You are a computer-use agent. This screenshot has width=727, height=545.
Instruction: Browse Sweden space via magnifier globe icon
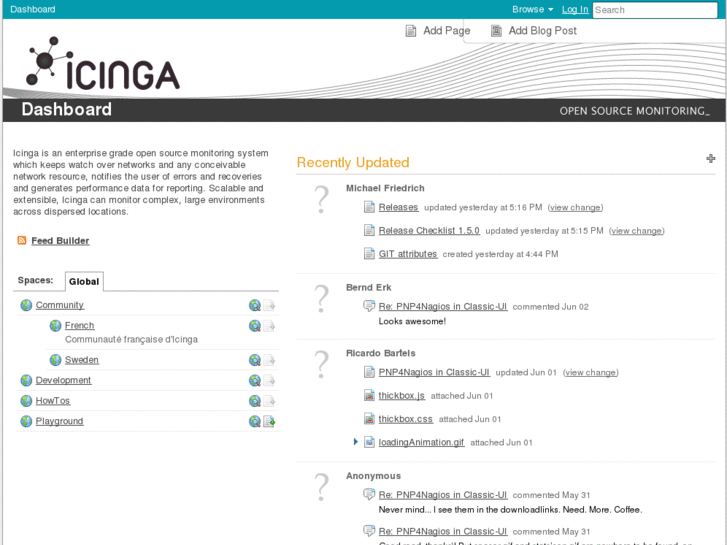pos(255,360)
